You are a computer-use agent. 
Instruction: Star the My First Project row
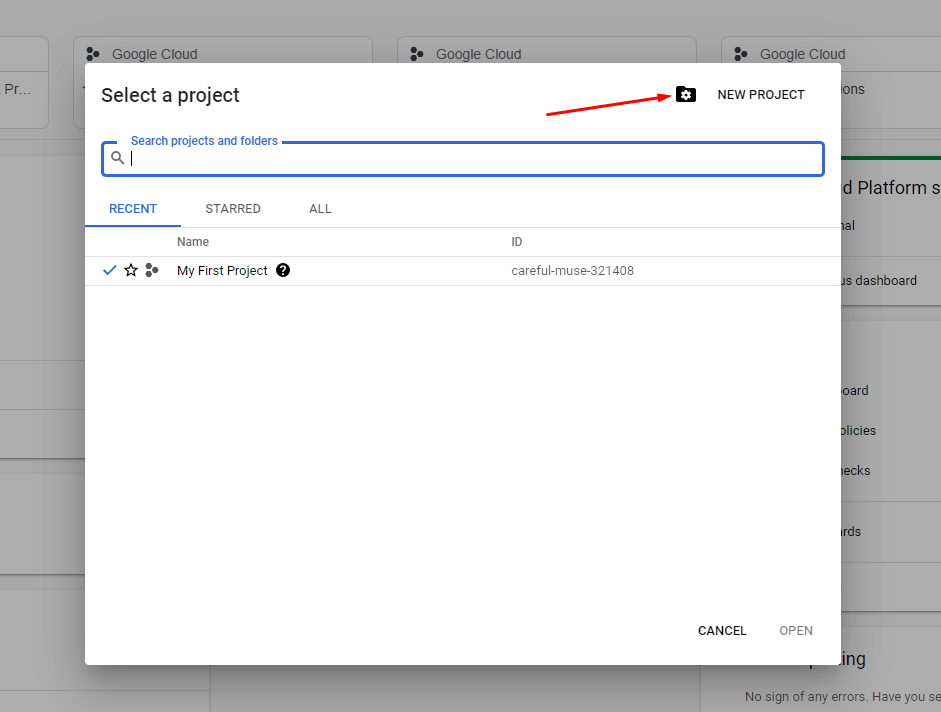pos(131,270)
